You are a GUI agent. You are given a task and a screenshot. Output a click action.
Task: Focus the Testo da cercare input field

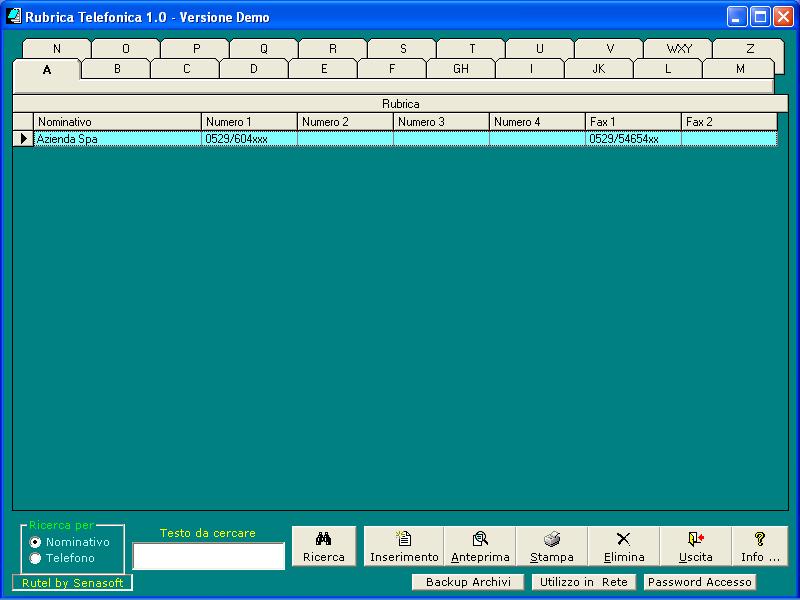209,556
